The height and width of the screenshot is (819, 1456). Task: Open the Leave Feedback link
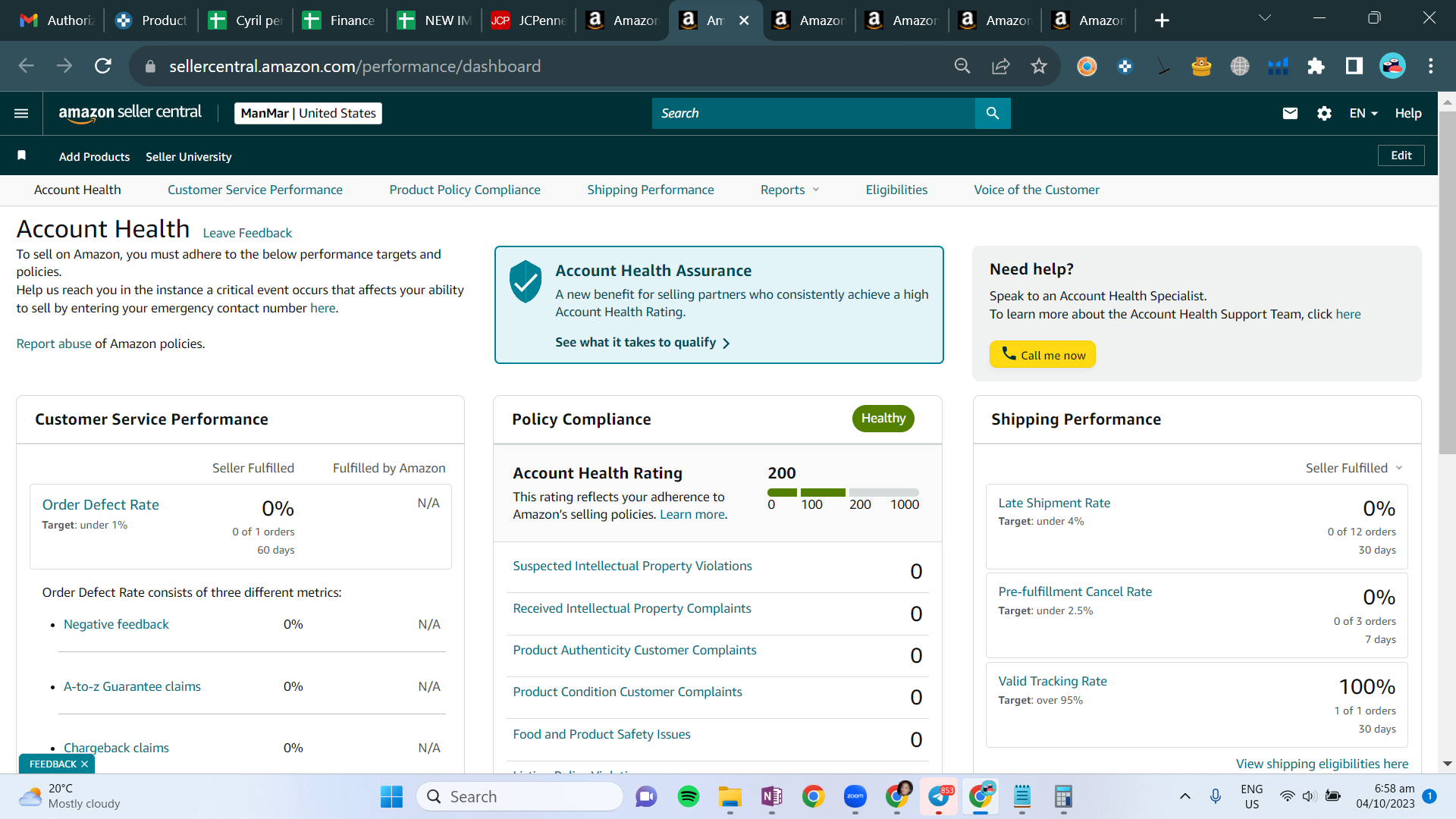(247, 234)
